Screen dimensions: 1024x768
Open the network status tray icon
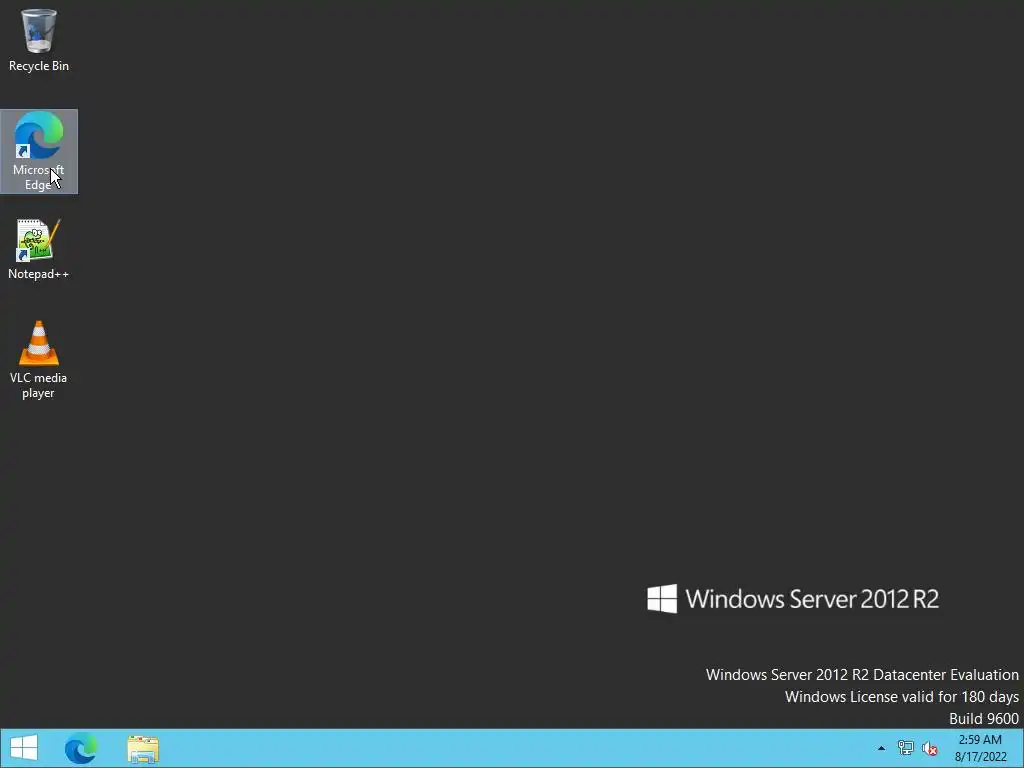(905, 748)
